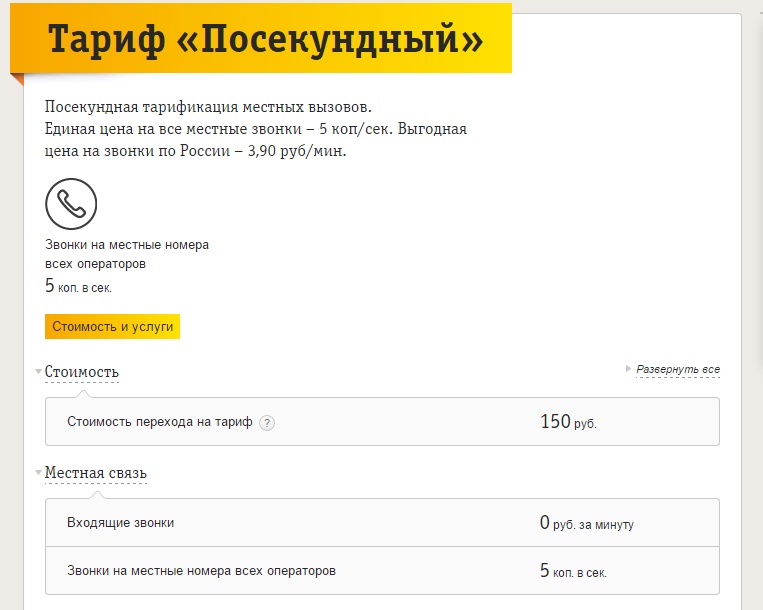Select the Стоимость и услуги tab

[x=112, y=327]
